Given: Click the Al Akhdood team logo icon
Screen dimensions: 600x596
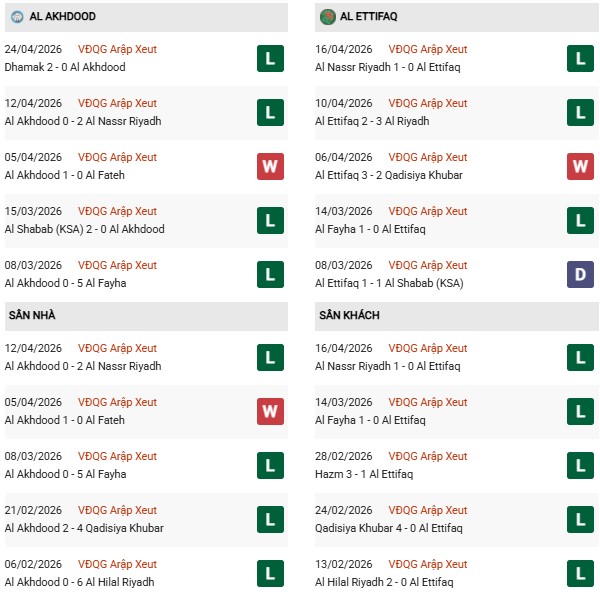Looking at the screenshot, I should pyautogui.click(x=17, y=17).
